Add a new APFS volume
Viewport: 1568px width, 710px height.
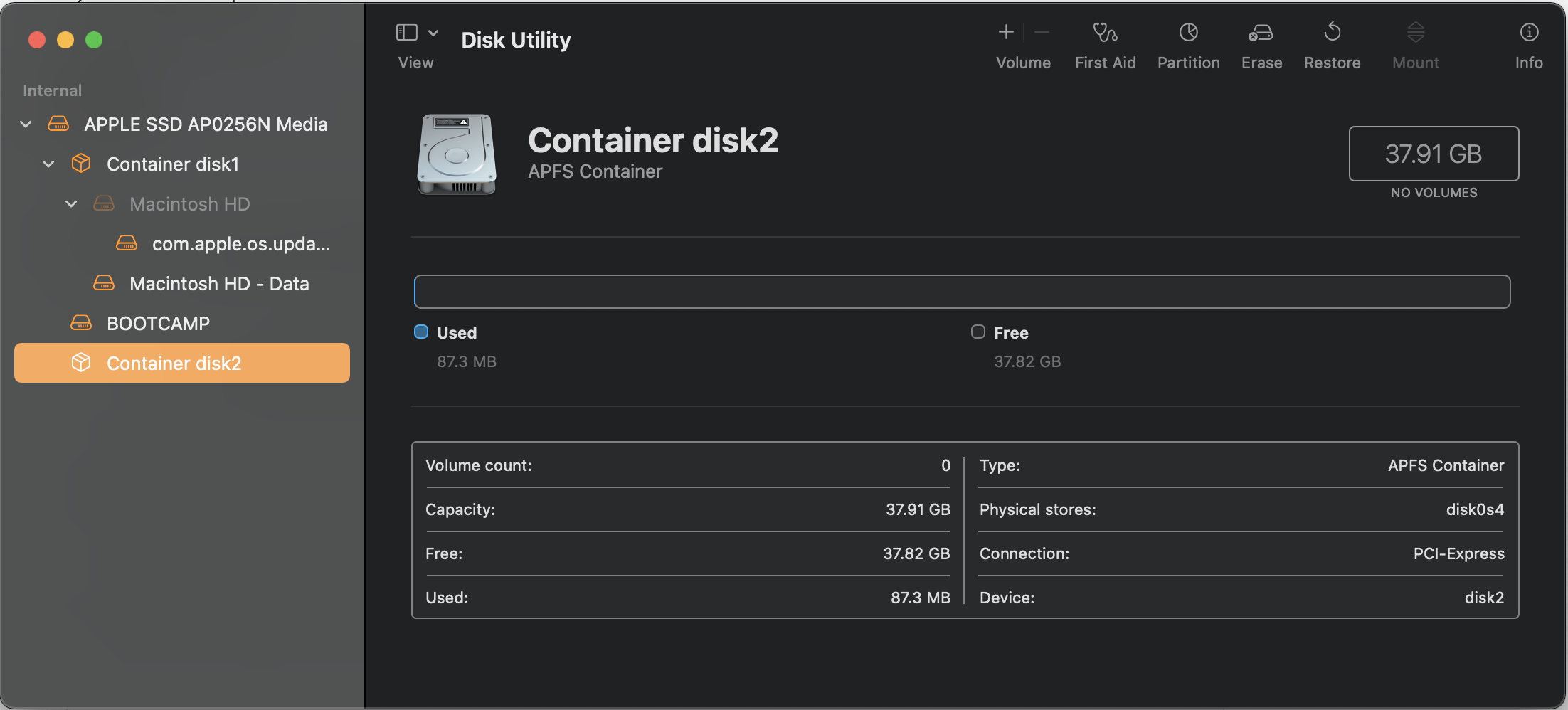[1005, 31]
